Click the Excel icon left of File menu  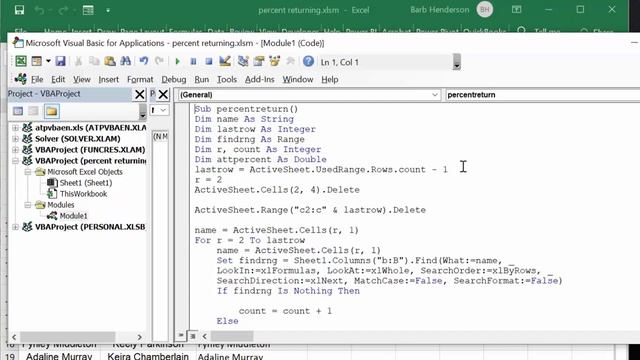point(20,79)
